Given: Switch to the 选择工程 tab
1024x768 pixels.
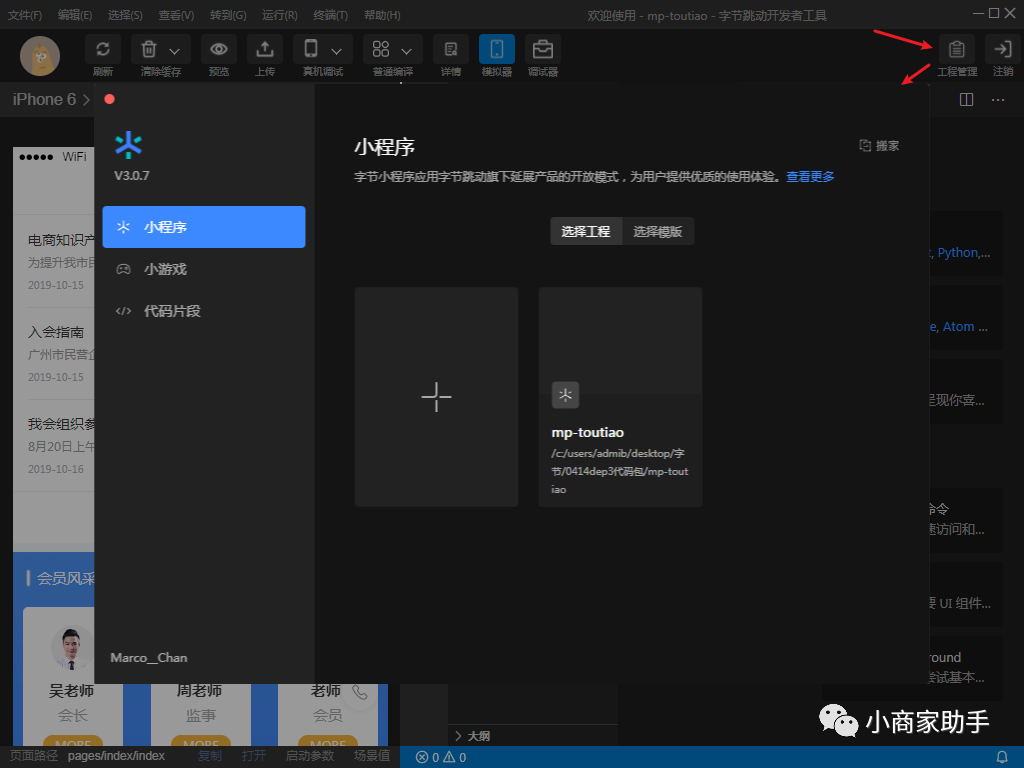Looking at the screenshot, I should [x=586, y=231].
